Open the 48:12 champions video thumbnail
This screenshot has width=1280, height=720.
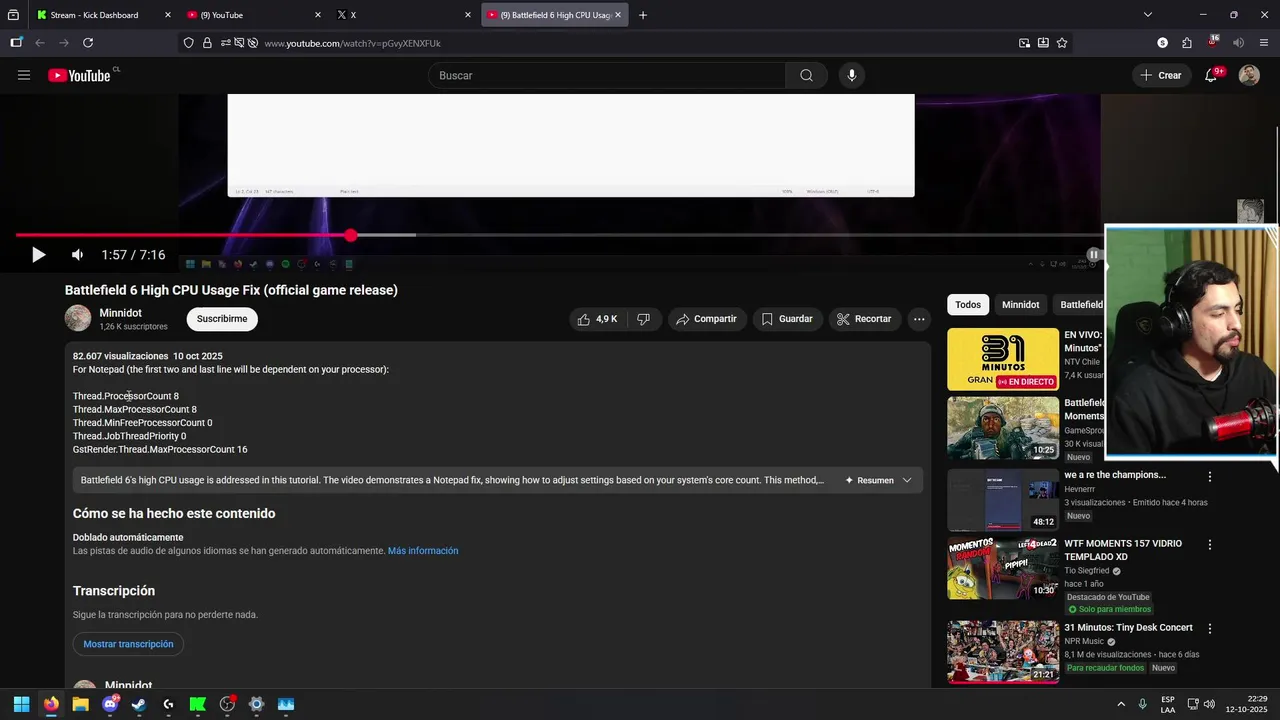(x=1003, y=500)
